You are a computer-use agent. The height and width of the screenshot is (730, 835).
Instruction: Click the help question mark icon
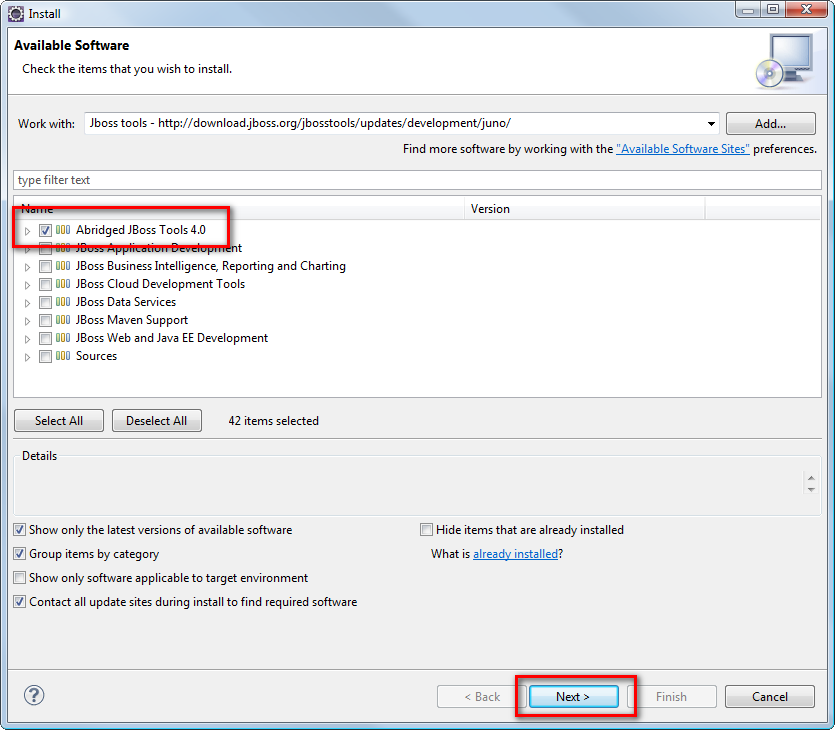[x=34, y=695]
